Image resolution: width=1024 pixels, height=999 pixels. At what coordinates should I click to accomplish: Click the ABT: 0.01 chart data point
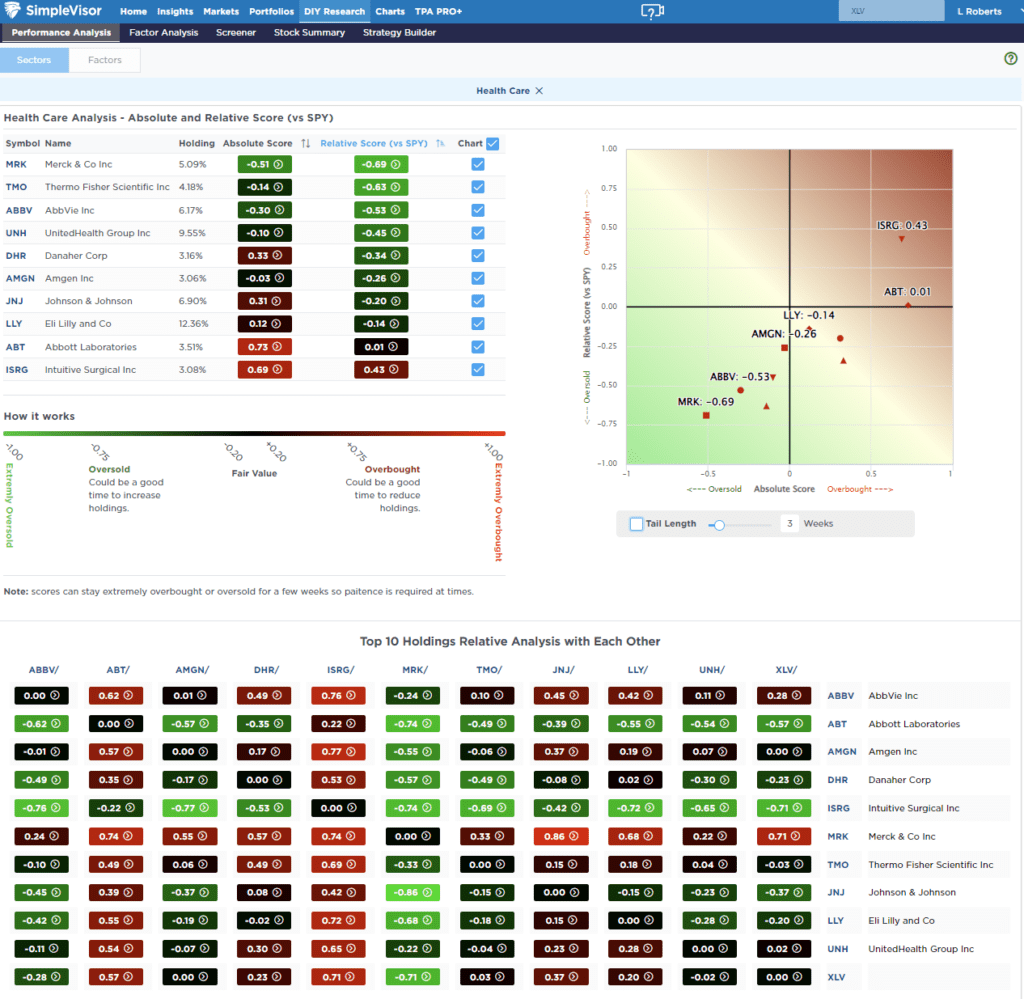pos(908,305)
